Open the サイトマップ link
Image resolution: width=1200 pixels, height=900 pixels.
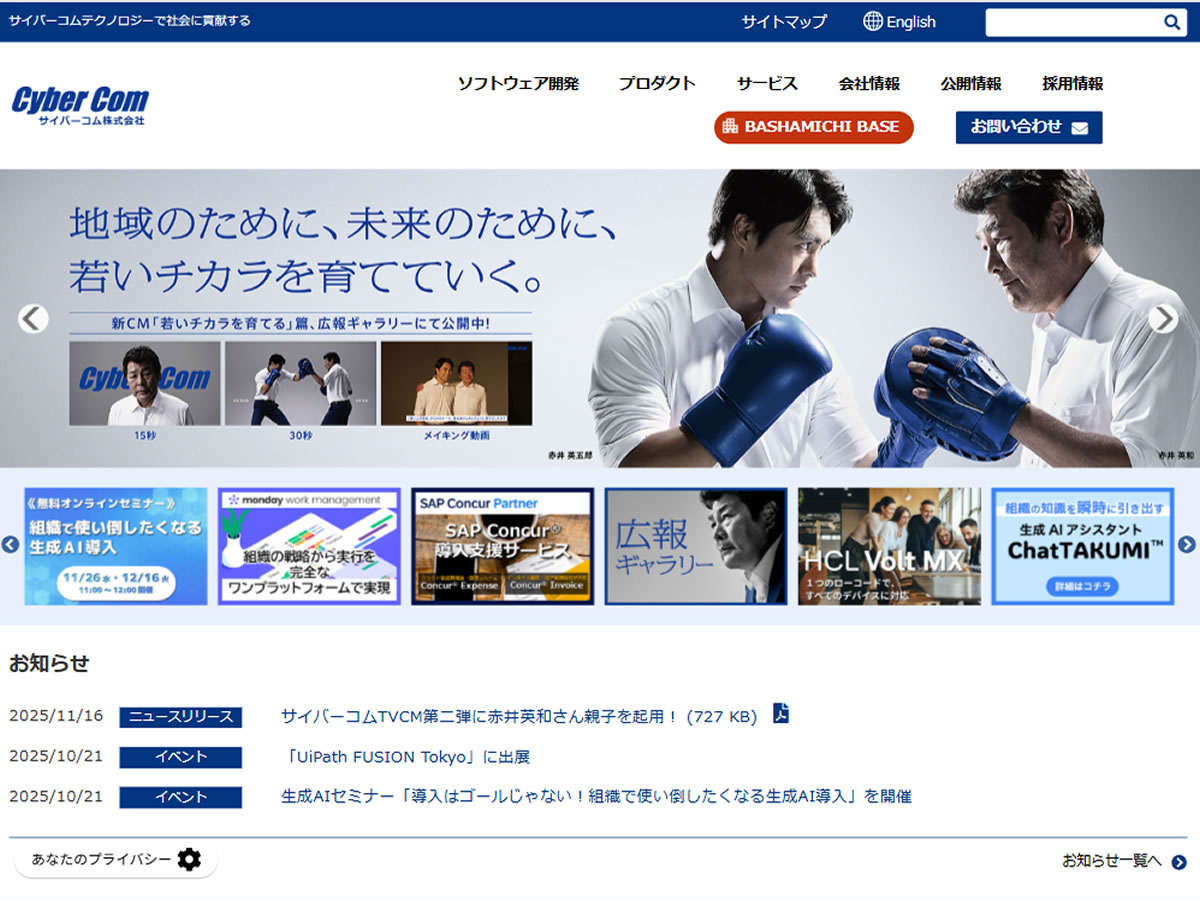pyautogui.click(x=784, y=20)
